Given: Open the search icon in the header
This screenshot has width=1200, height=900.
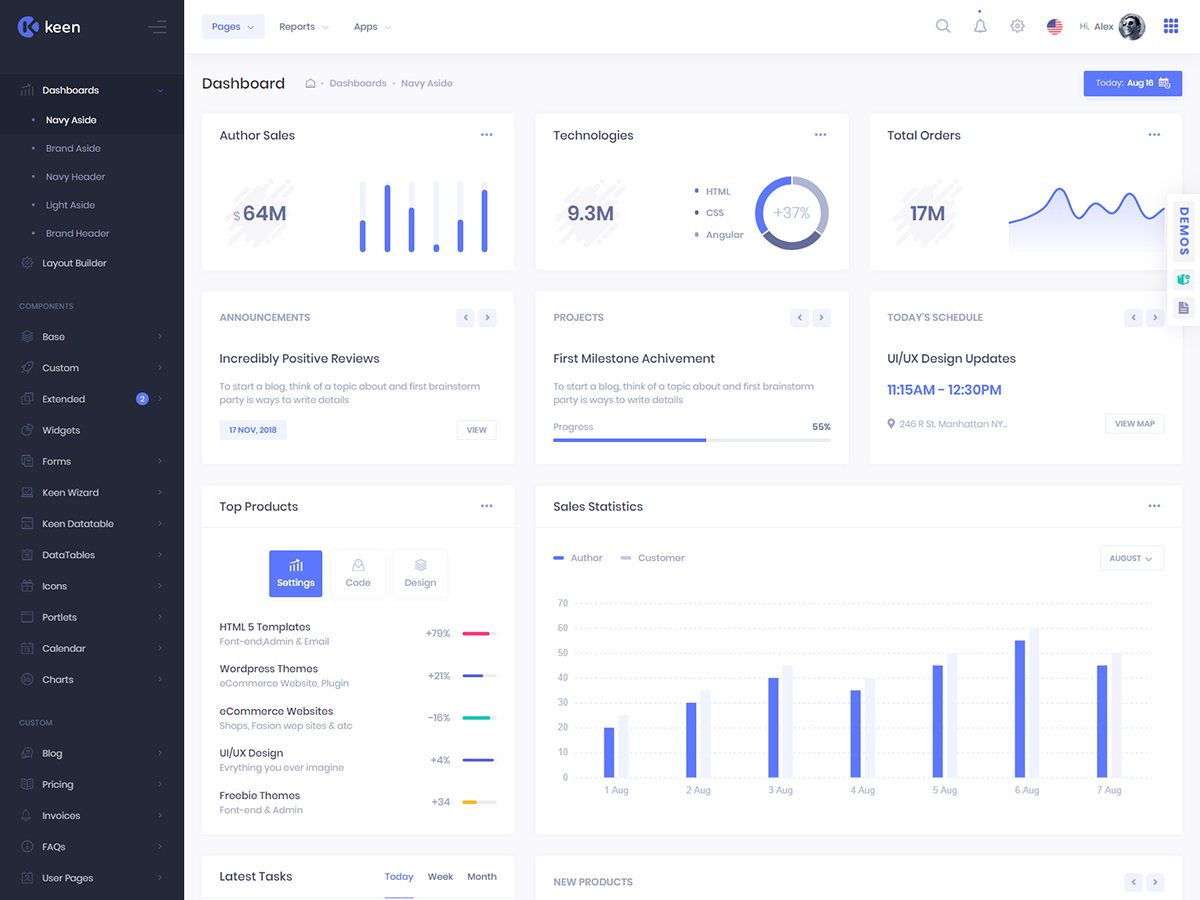Looking at the screenshot, I should (x=942, y=26).
